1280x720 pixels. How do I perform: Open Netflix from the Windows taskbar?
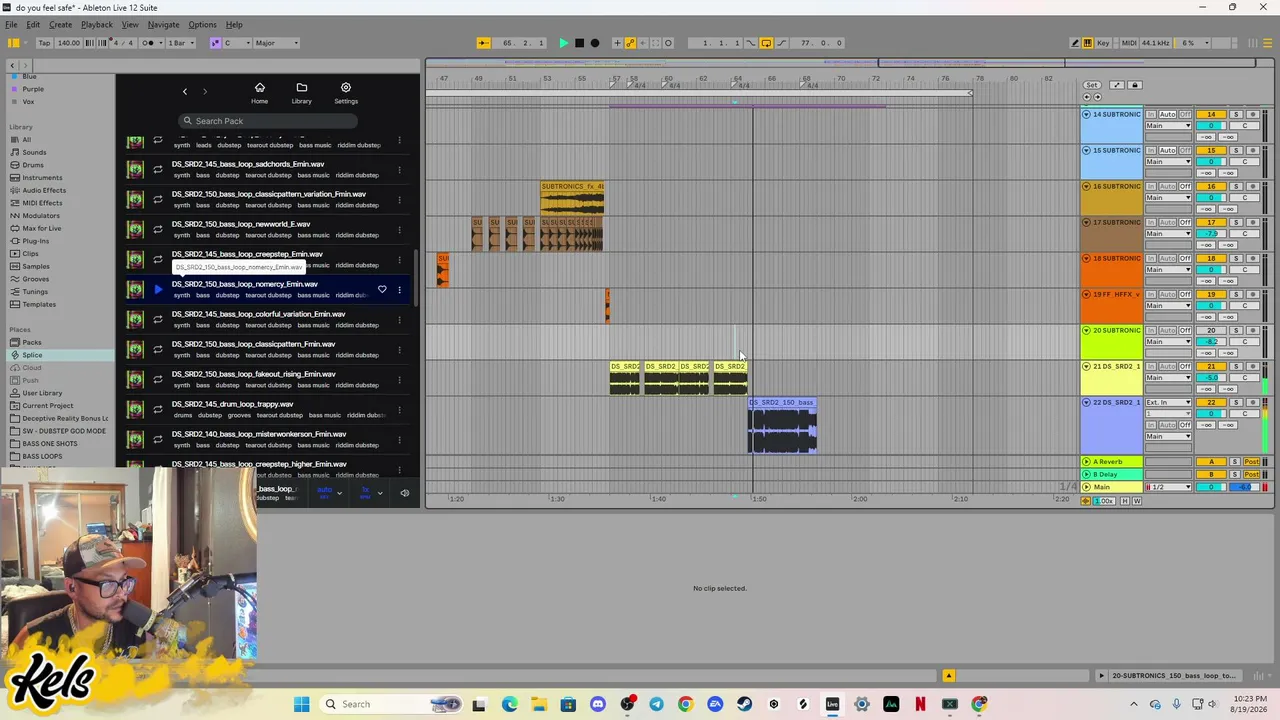click(920, 704)
